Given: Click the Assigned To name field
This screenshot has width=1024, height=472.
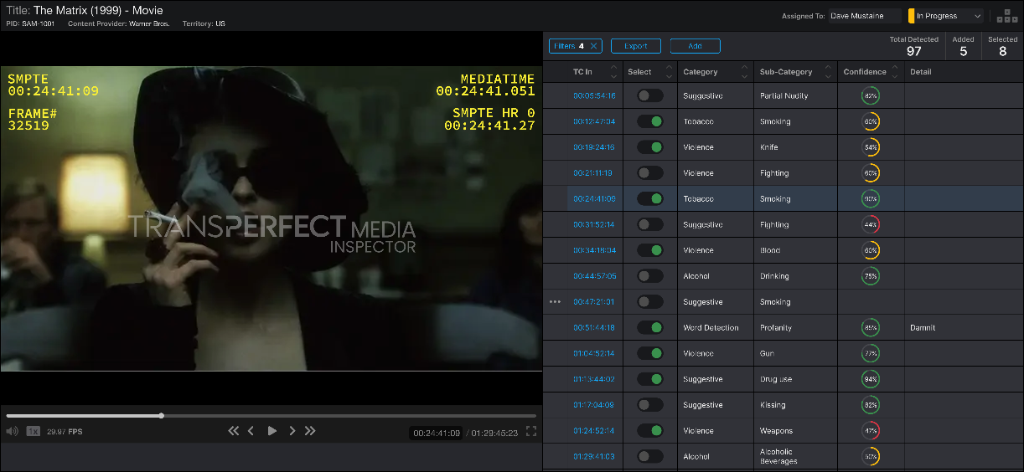Looking at the screenshot, I should [x=864, y=16].
